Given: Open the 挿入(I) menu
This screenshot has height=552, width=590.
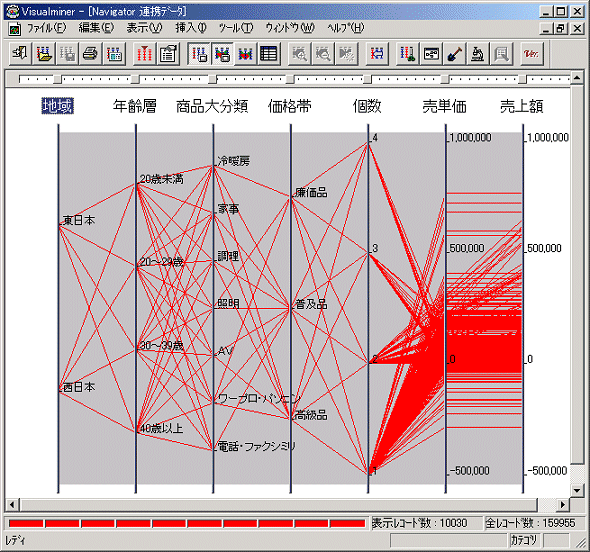Looking at the screenshot, I should point(191,28).
